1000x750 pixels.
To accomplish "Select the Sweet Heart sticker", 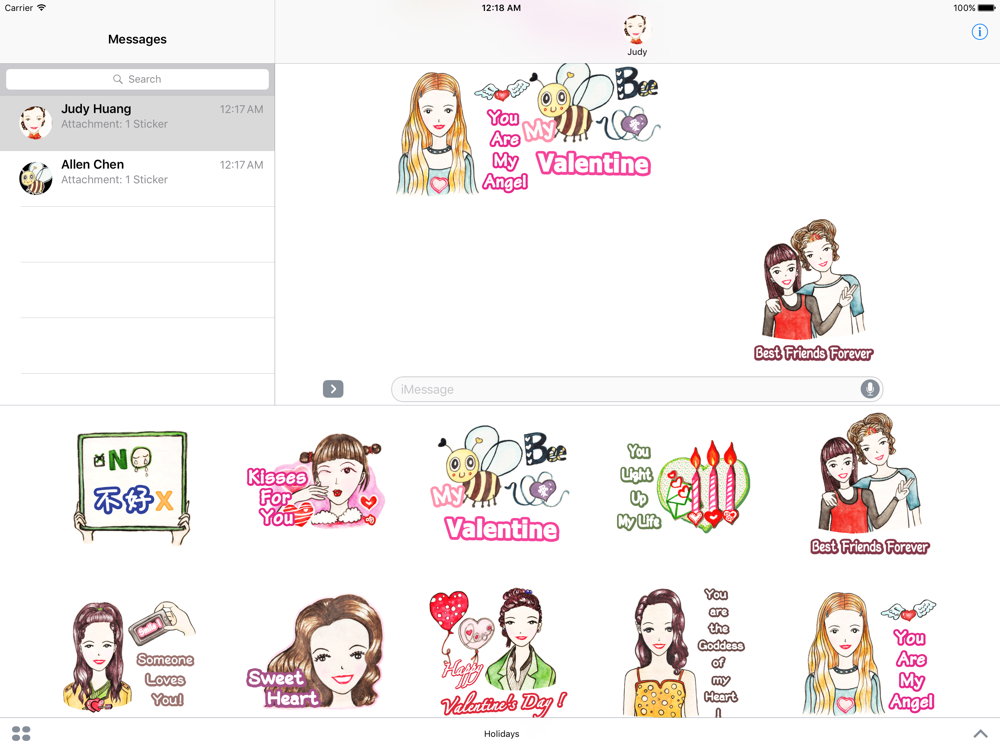I will coord(314,652).
